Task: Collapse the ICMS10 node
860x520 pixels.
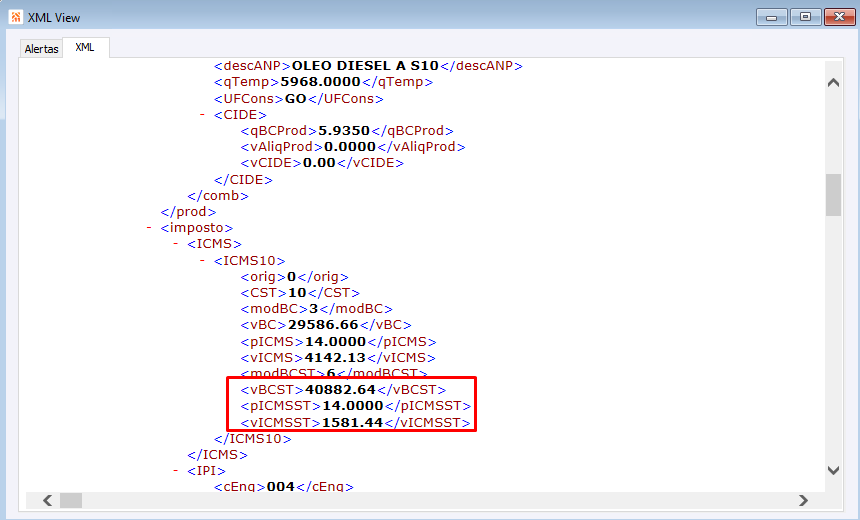Action: click(x=202, y=260)
